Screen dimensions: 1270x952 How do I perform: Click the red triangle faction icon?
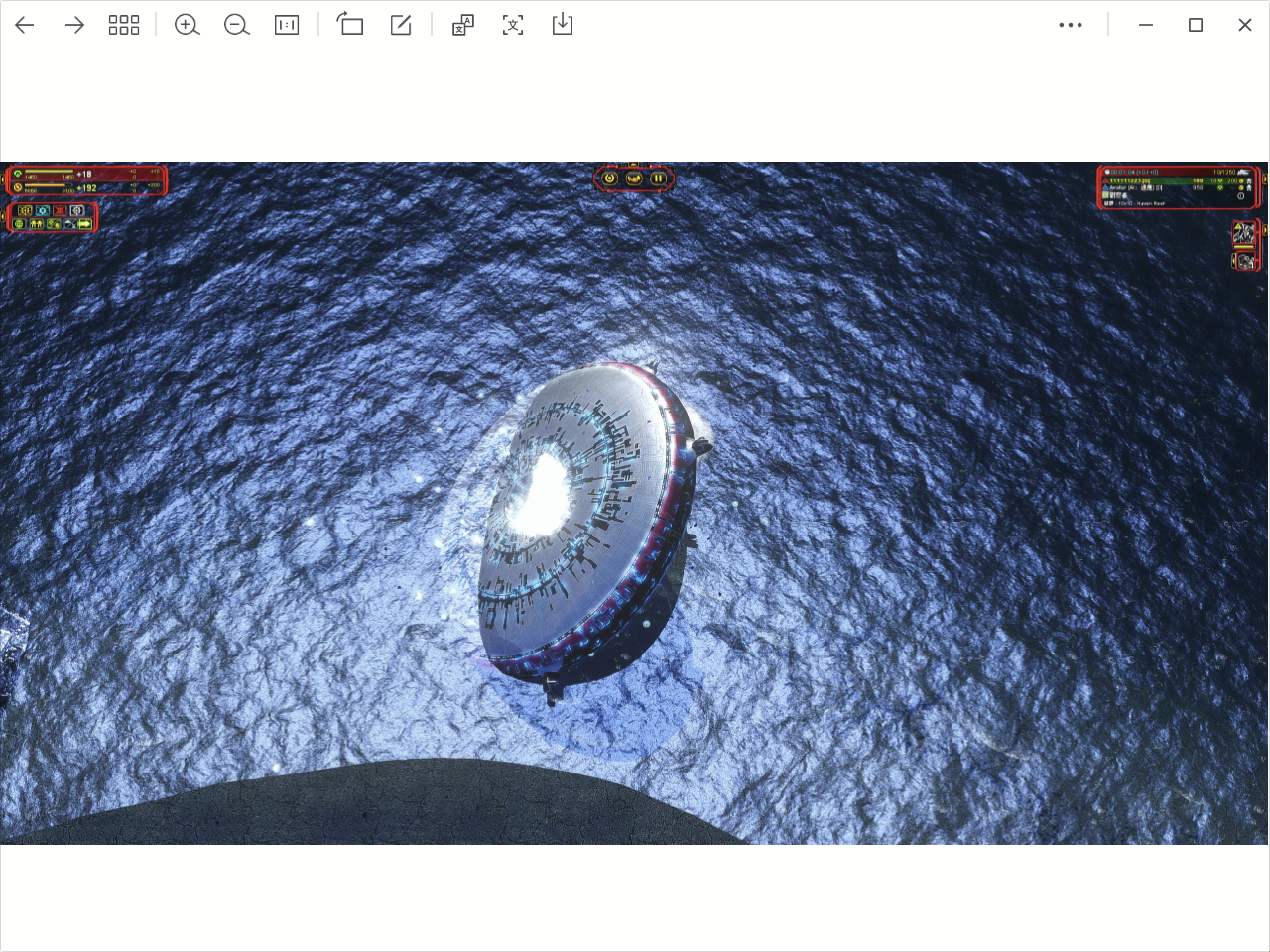click(x=1105, y=180)
